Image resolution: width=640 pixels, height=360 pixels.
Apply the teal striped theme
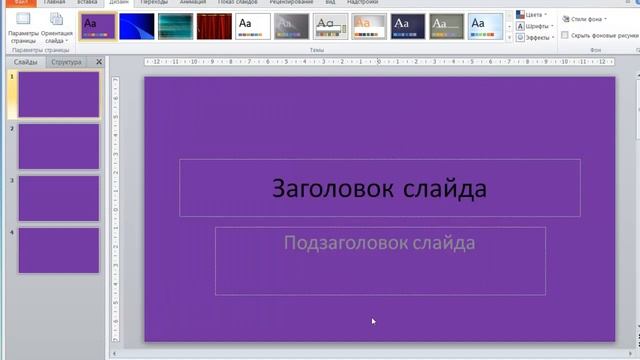(x=176, y=26)
